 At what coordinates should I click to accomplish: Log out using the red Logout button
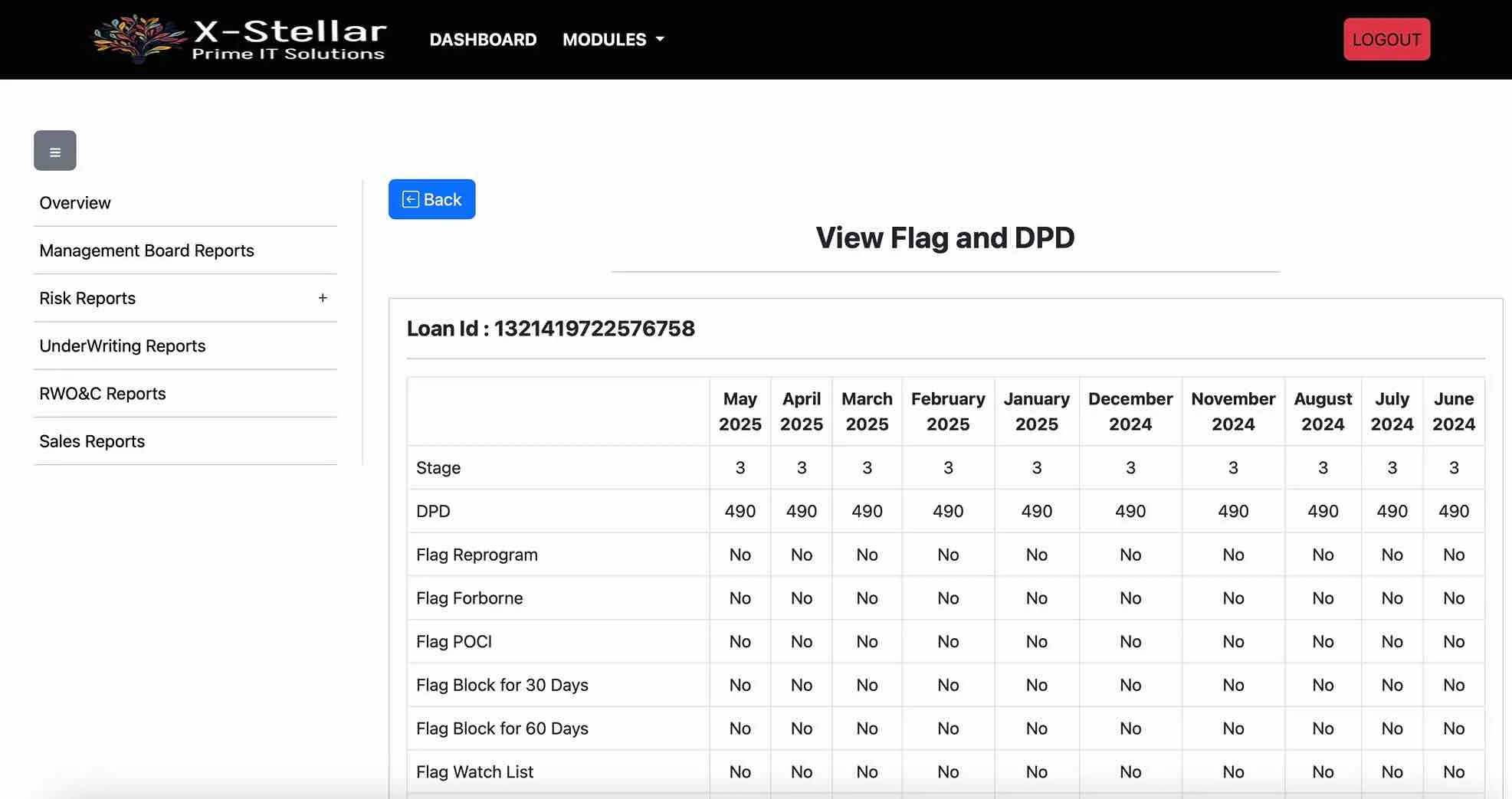pos(1386,40)
